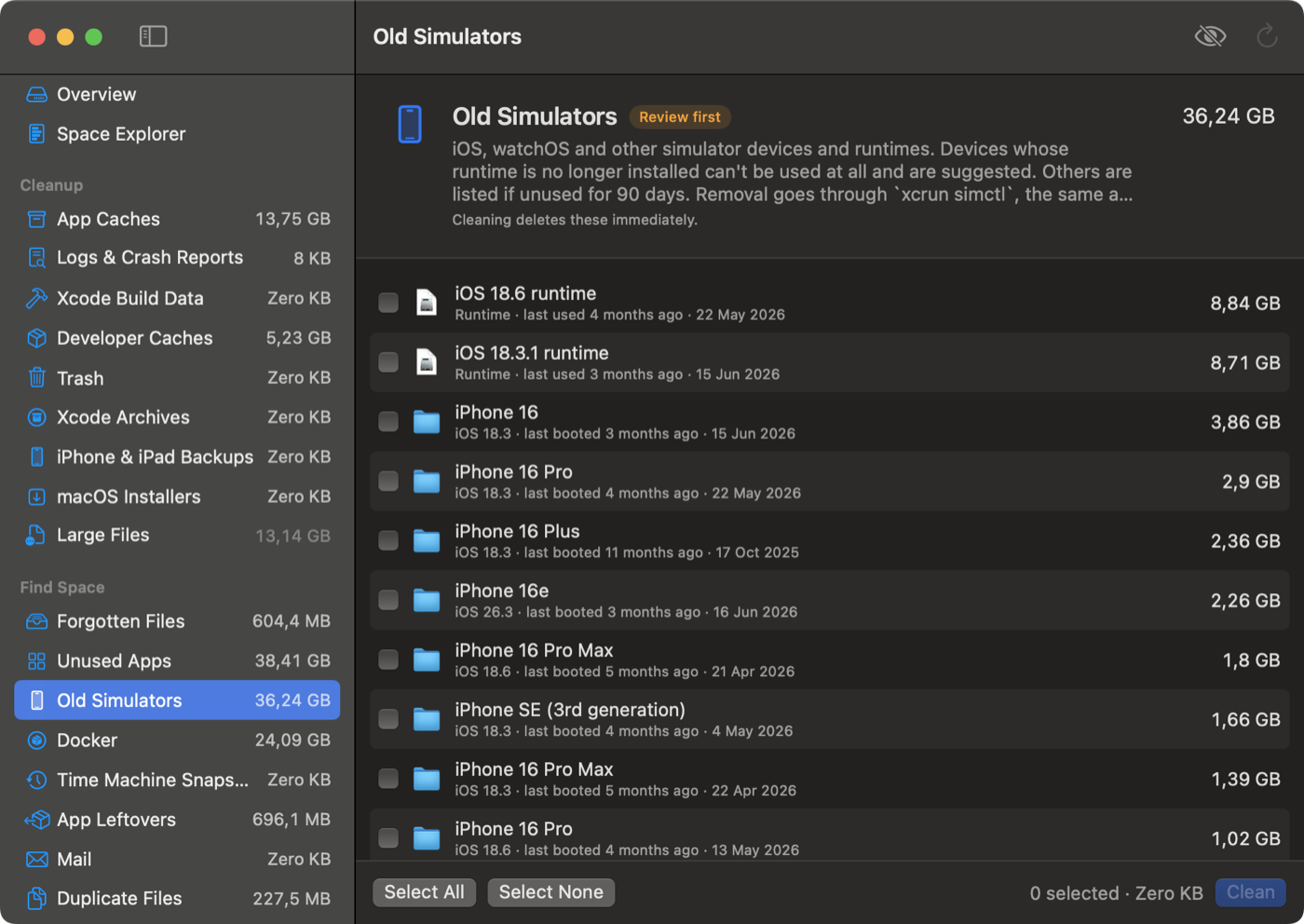Check the iOS 18.3.1 runtime checkbox
Screen dimensions: 1304x924
click(x=388, y=362)
